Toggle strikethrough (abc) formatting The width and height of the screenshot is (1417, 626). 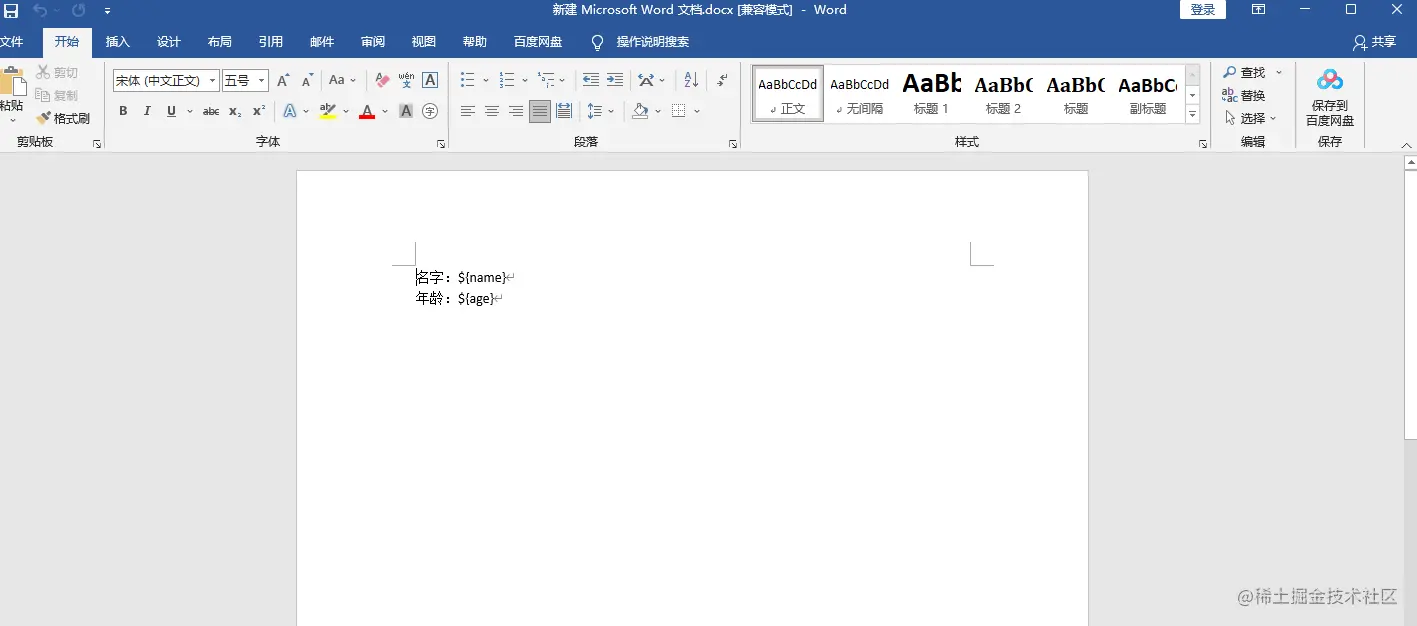211,111
